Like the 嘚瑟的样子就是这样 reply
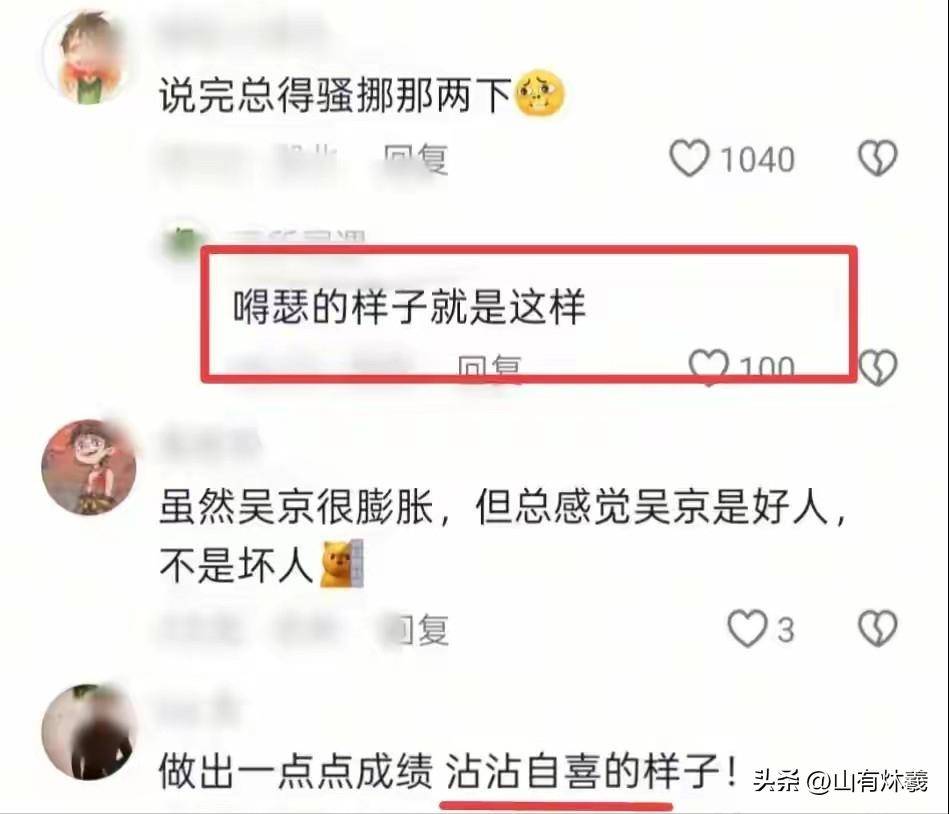The width and height of the screenshot is (949, 814). click(x=709, y=367)
